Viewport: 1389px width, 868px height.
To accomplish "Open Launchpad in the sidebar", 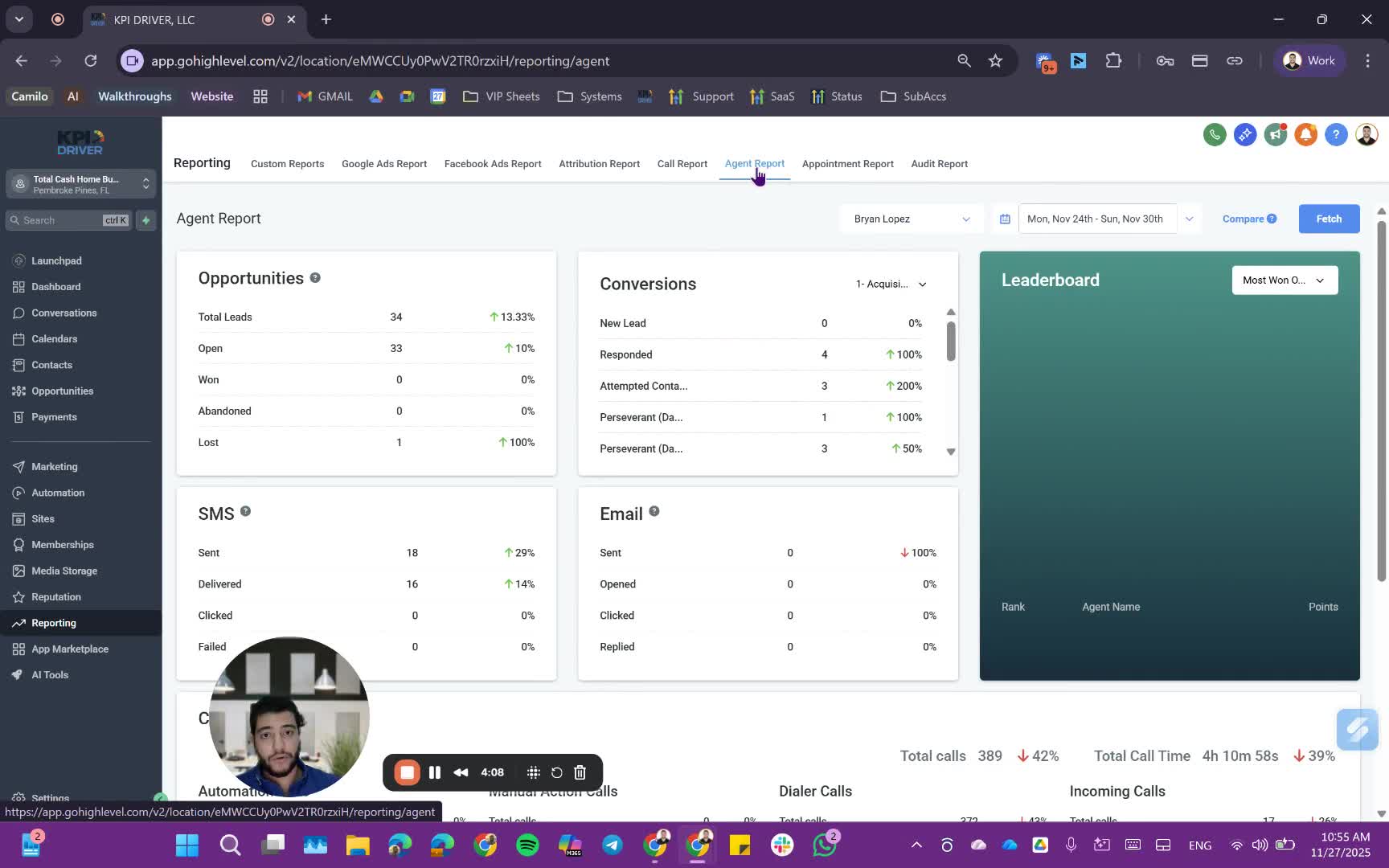I will [x=80, y=260].
